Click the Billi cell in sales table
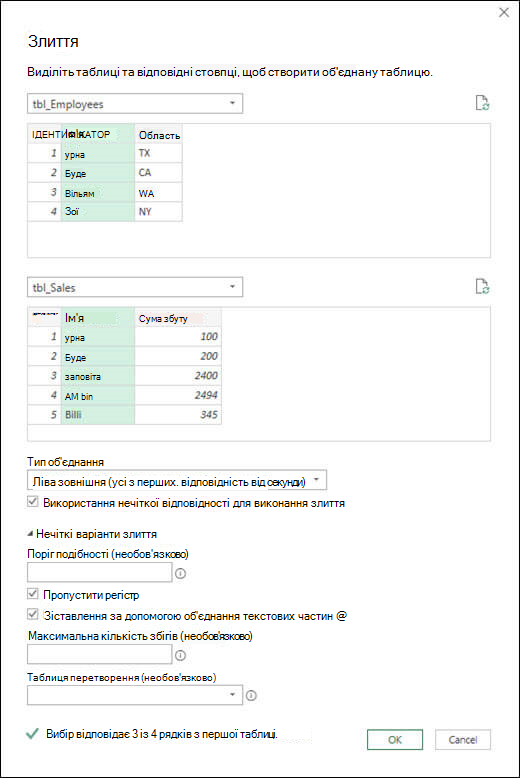 click(98, 415)
